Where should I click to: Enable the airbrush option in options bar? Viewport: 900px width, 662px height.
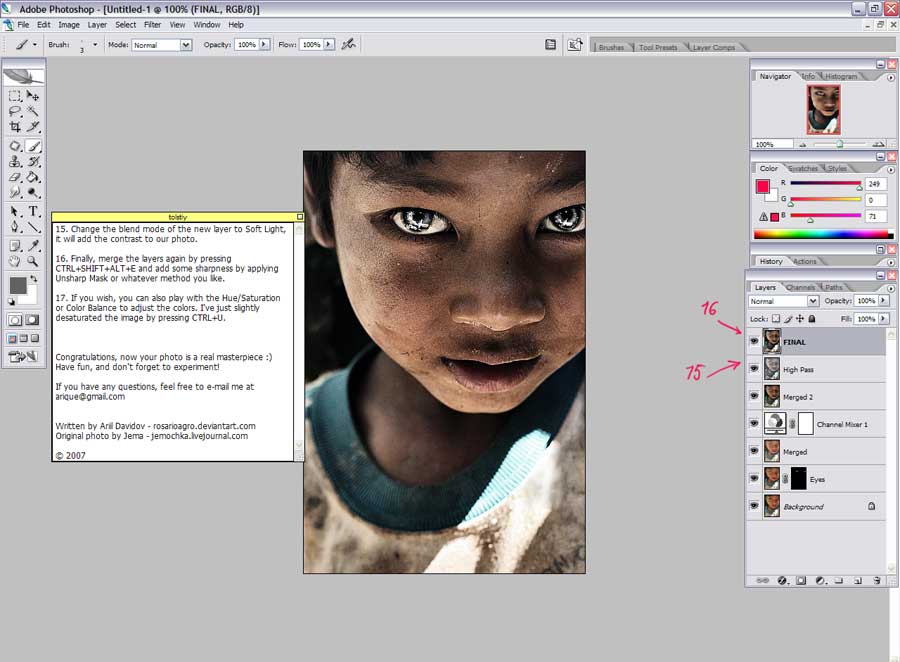(x=348, y=45)
